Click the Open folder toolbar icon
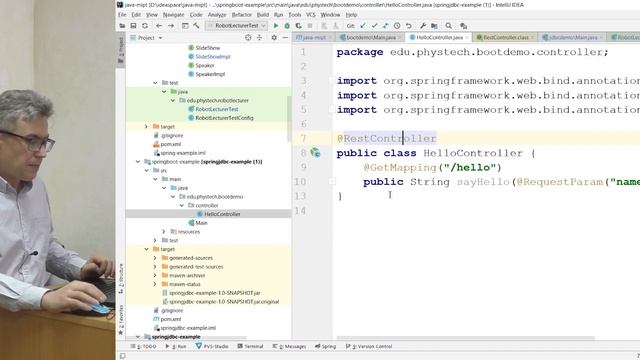 pyautogui.click(x=122, y=26)
